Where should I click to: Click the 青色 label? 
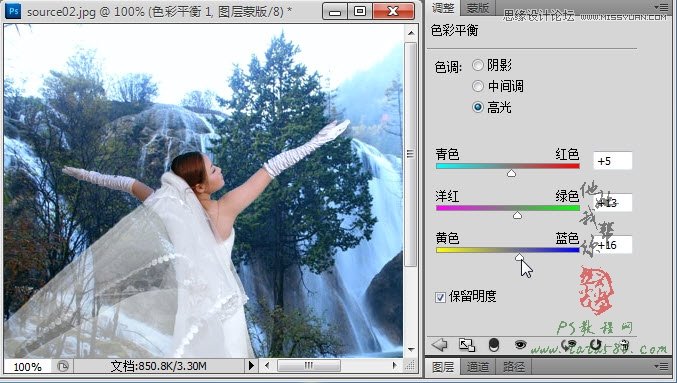[x=447, y=154]
